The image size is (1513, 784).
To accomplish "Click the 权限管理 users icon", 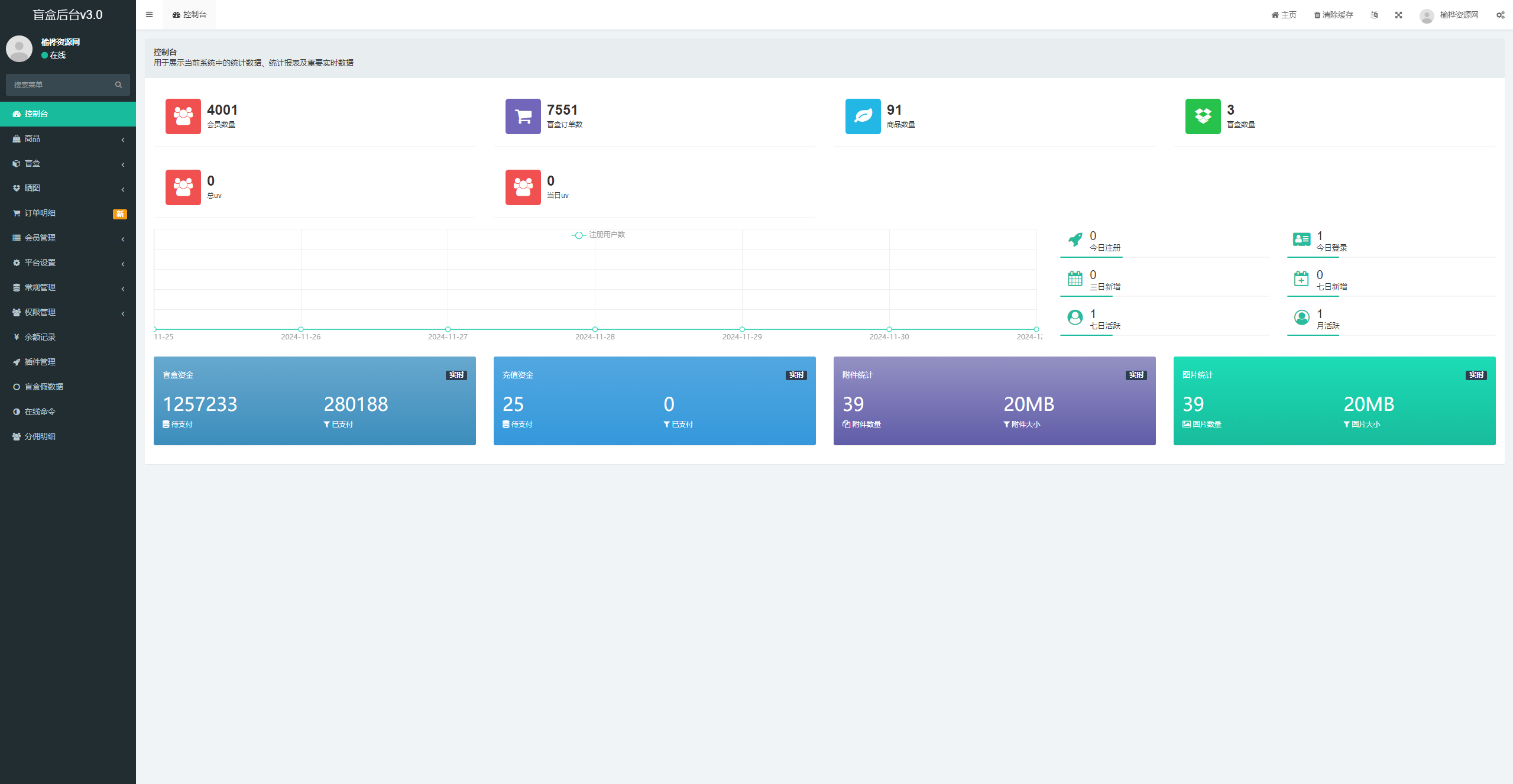I will 17,312.
